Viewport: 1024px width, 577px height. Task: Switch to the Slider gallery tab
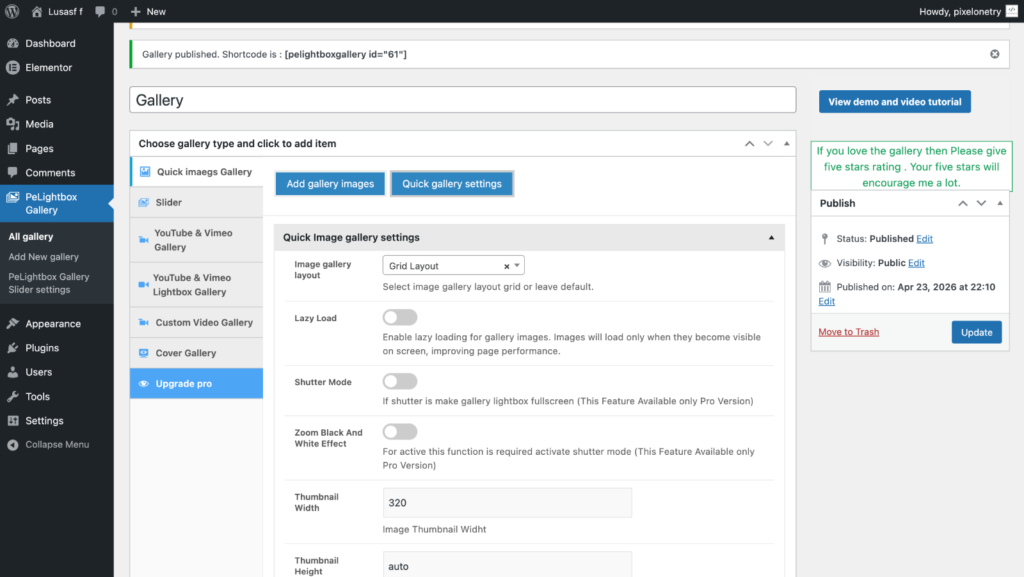coord(168,202)
